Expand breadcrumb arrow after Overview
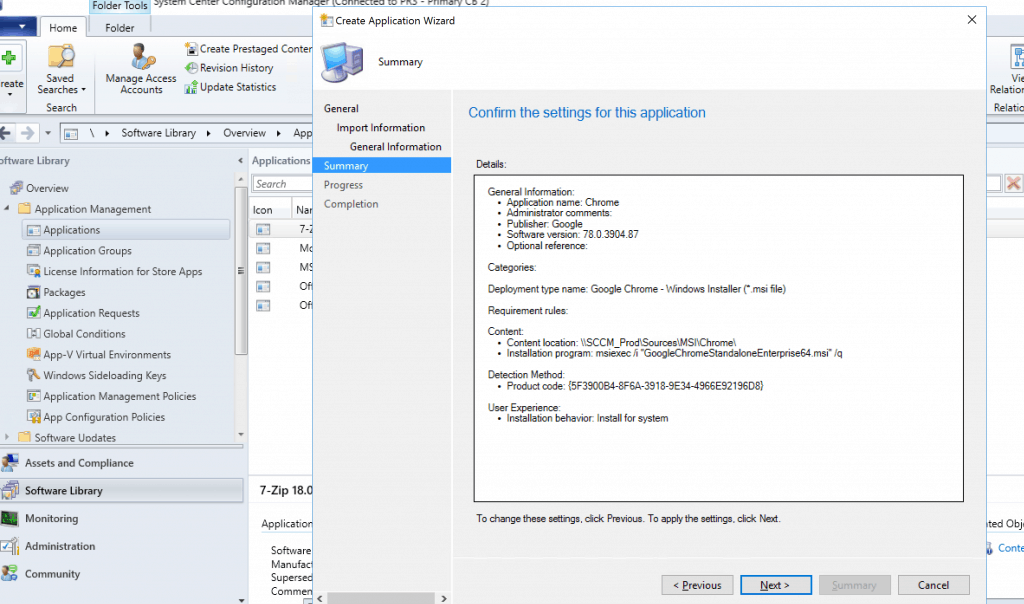Image resolution: width=1024 pixels, height=604 pixels. 278,133
